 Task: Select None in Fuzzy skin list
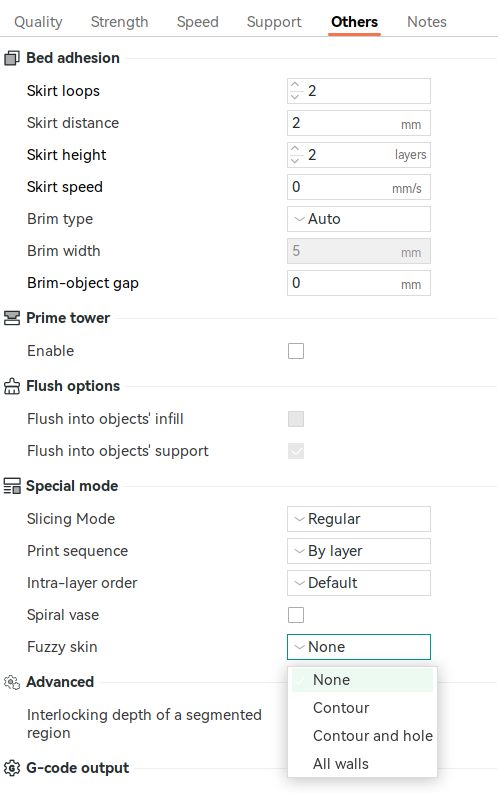tap(363, 680)
